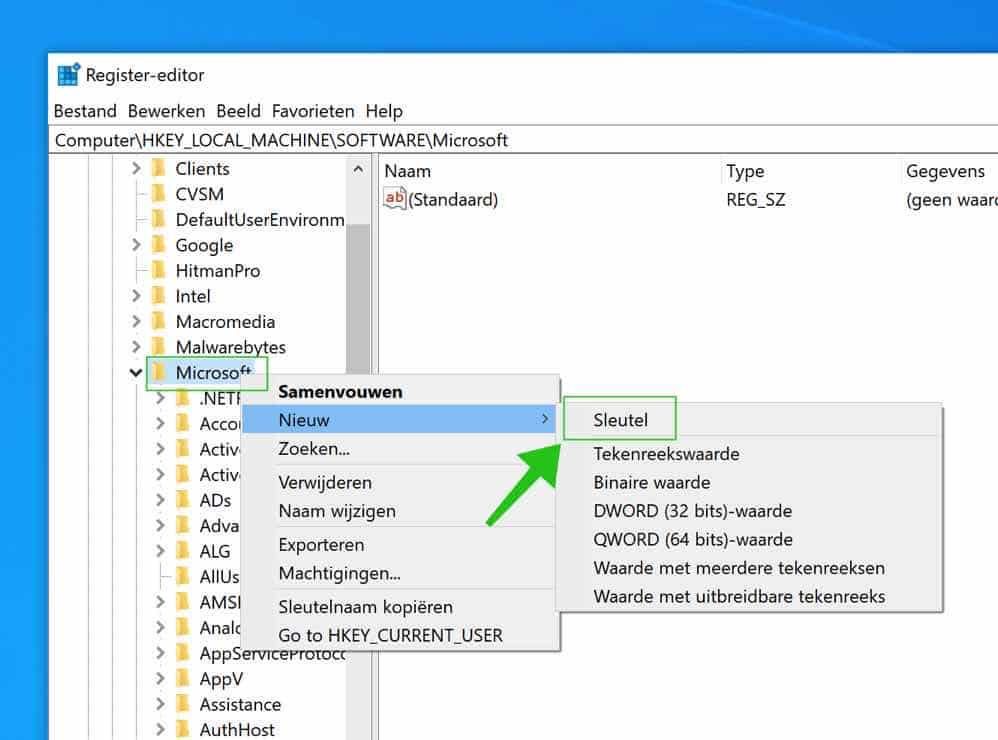Choose Go to HKEY_CURRENT_USER
This screenshot has height=740, width=998.
400,635
